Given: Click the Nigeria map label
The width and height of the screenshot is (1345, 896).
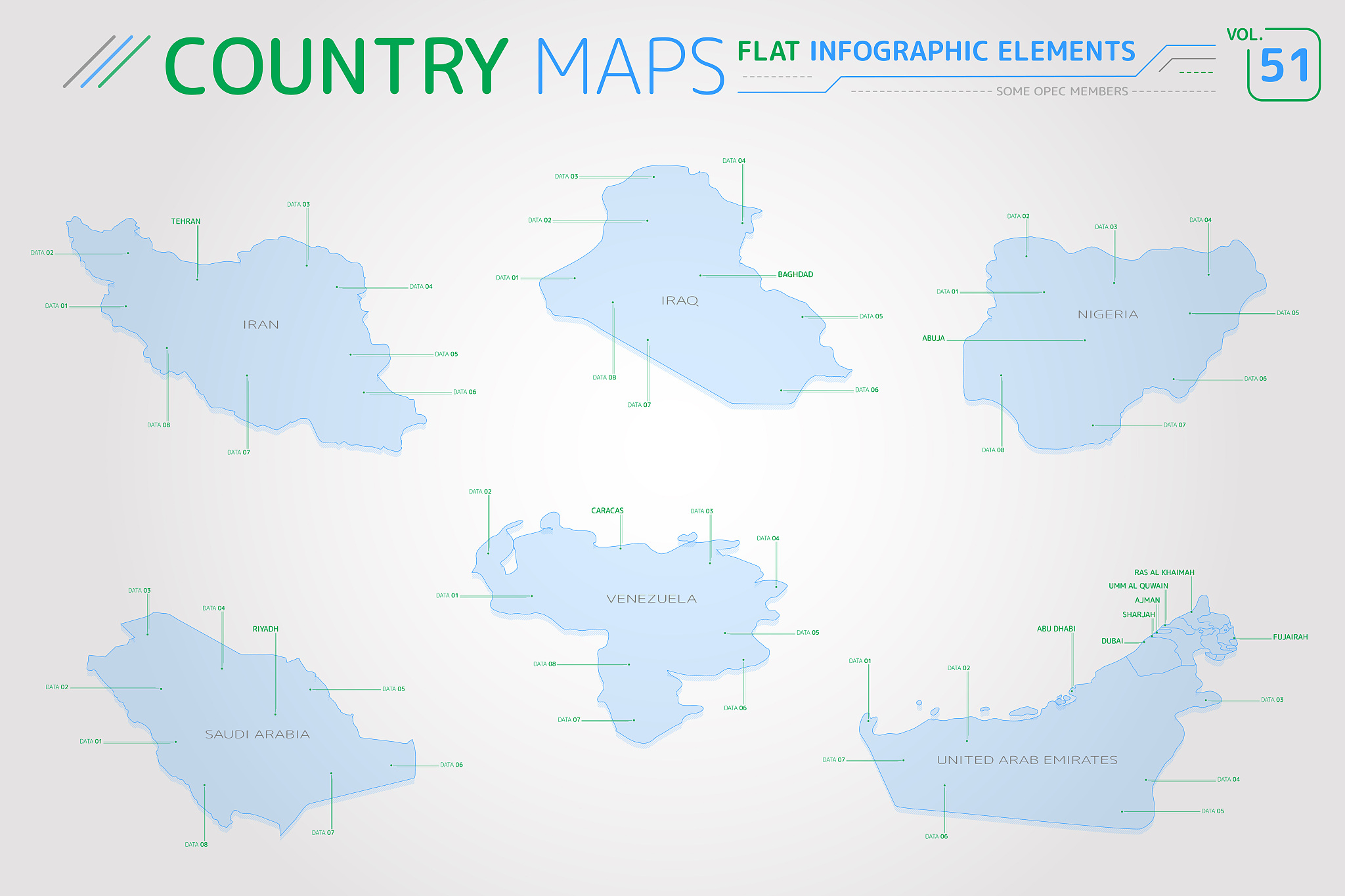Looking at the screenshot, I should [1108, 314].
